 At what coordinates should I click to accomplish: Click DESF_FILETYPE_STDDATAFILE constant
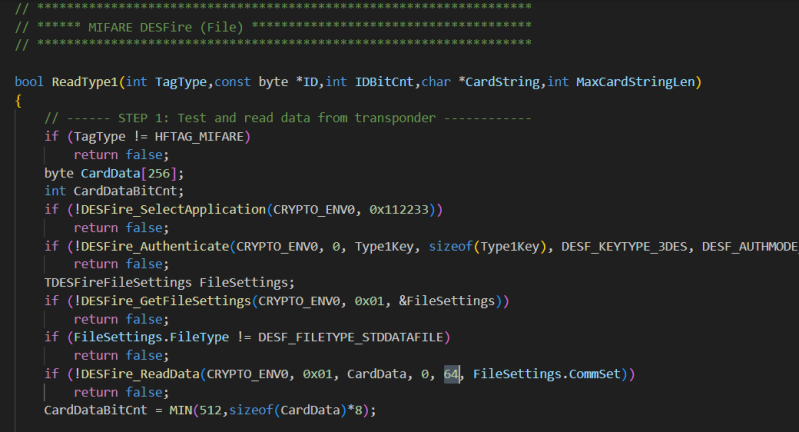(x=351, y=337)
